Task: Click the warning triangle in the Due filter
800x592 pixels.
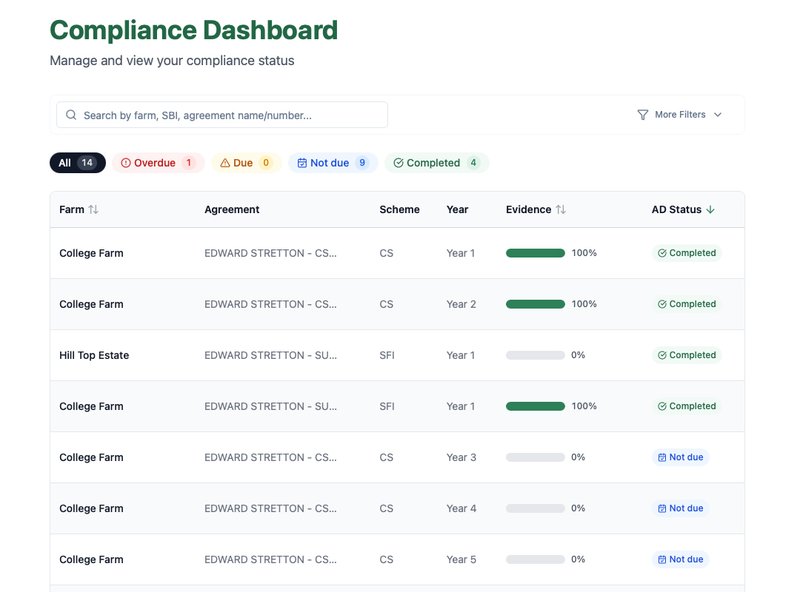Action: (x=224, y=162)
